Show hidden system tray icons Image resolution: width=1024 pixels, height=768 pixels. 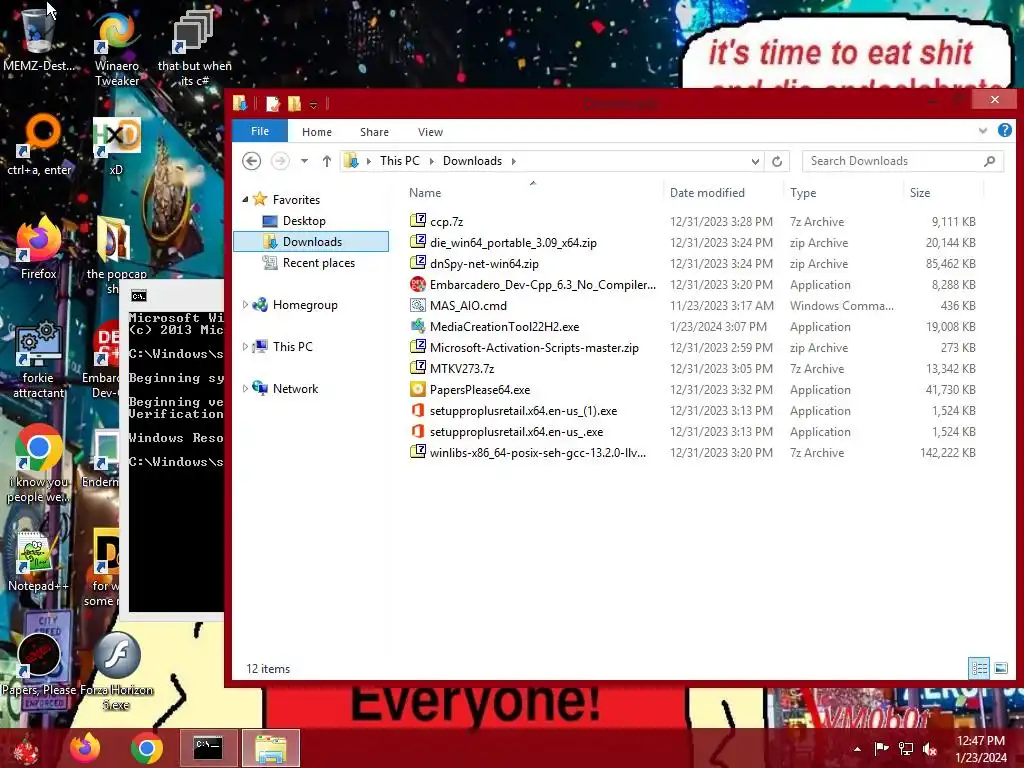pos(857,749)
